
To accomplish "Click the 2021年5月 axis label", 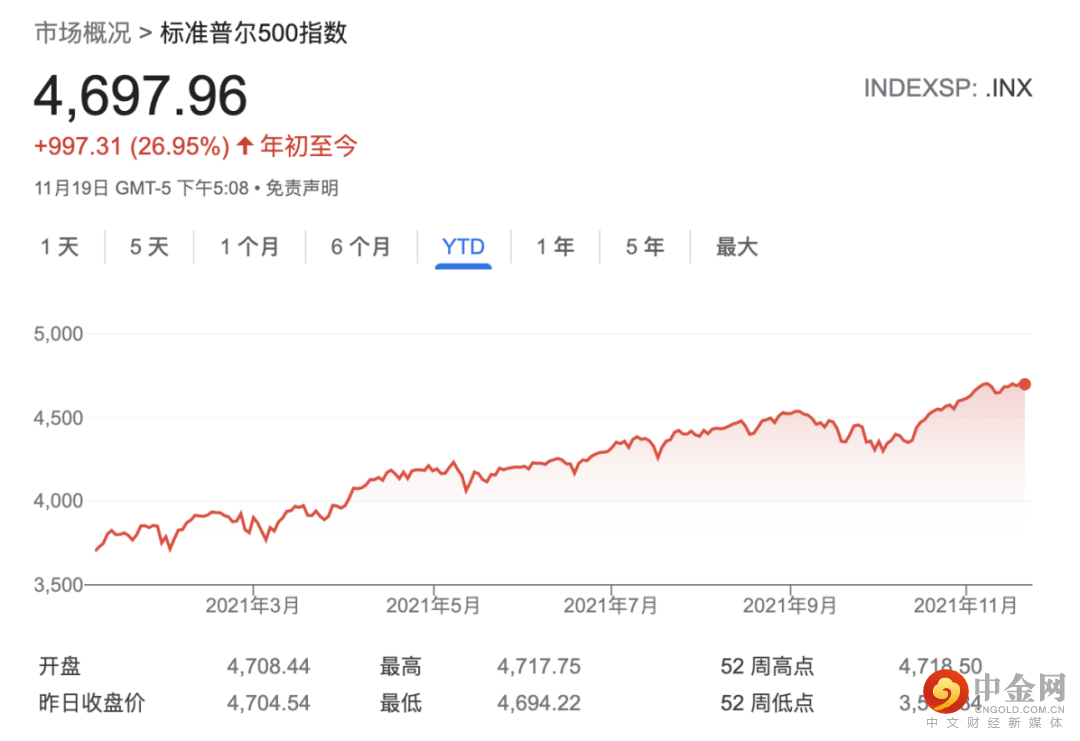I will tap(433, 605).
